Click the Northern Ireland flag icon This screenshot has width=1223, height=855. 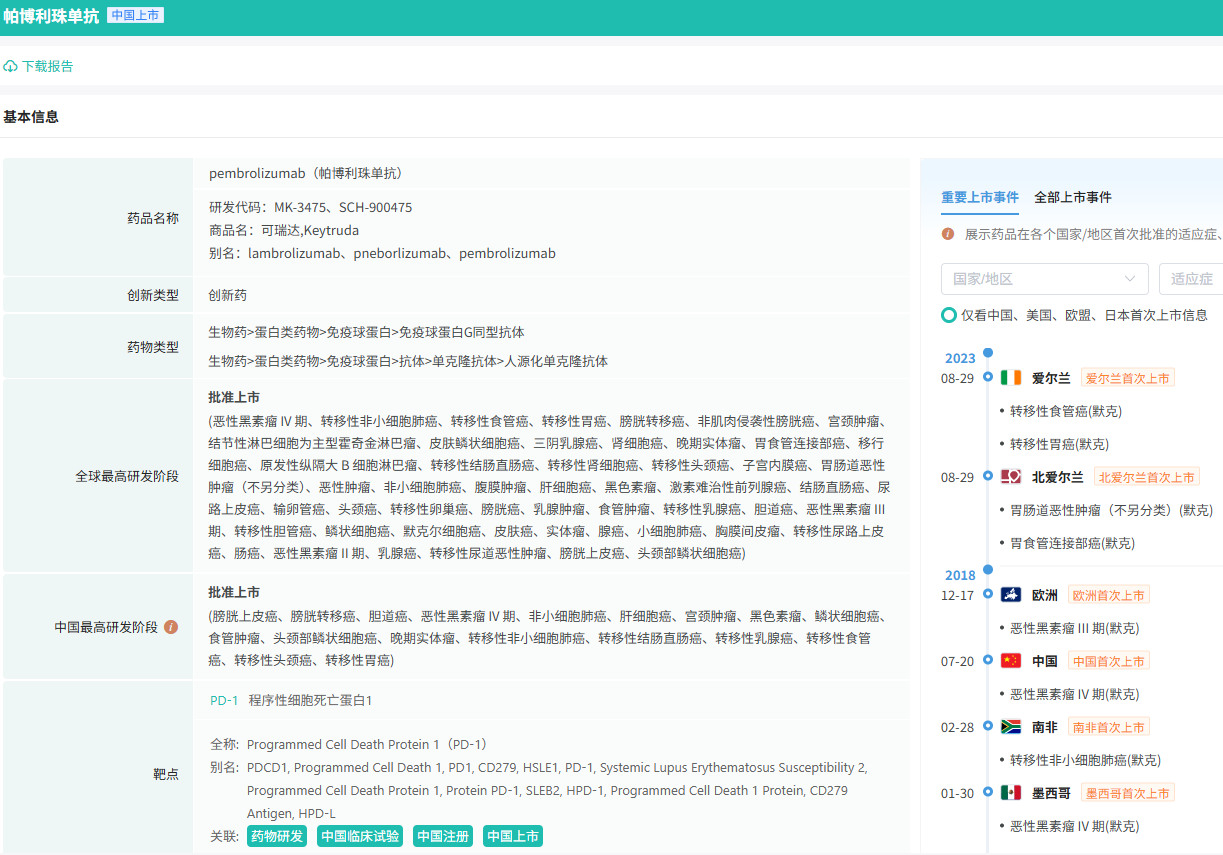pos(1011,477)
